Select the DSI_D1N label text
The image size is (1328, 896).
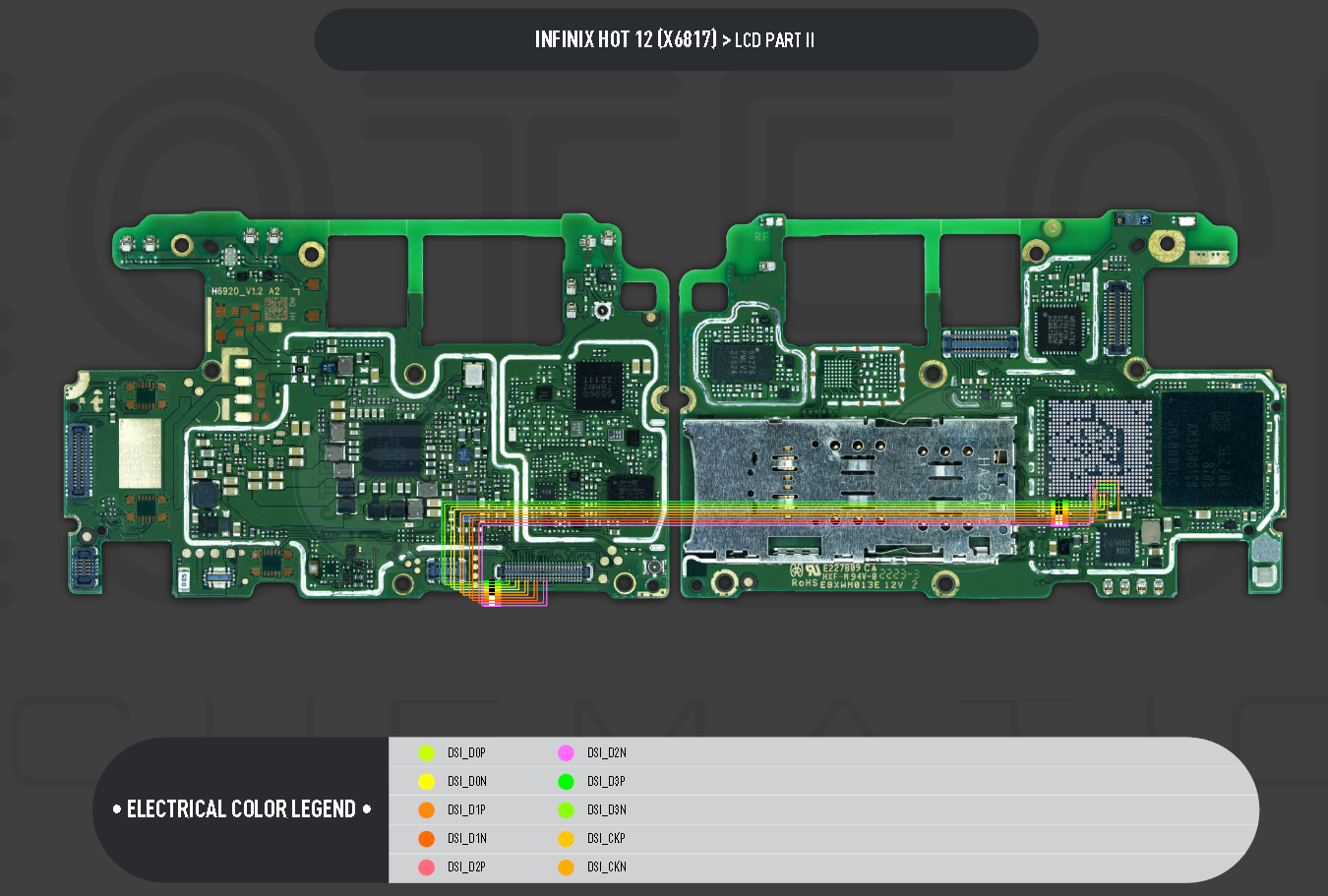point(467,839)
